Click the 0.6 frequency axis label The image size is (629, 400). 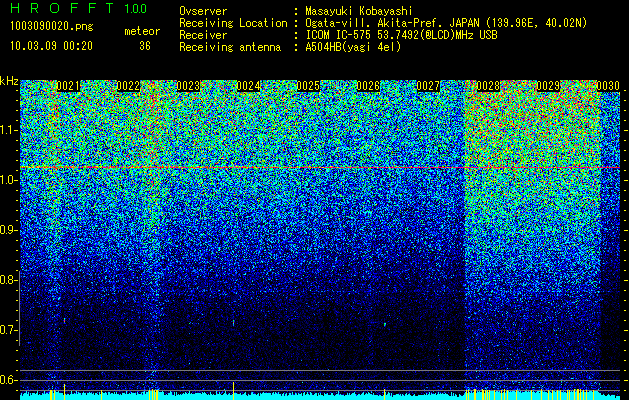pyautogui.click(x=8, y=380)
